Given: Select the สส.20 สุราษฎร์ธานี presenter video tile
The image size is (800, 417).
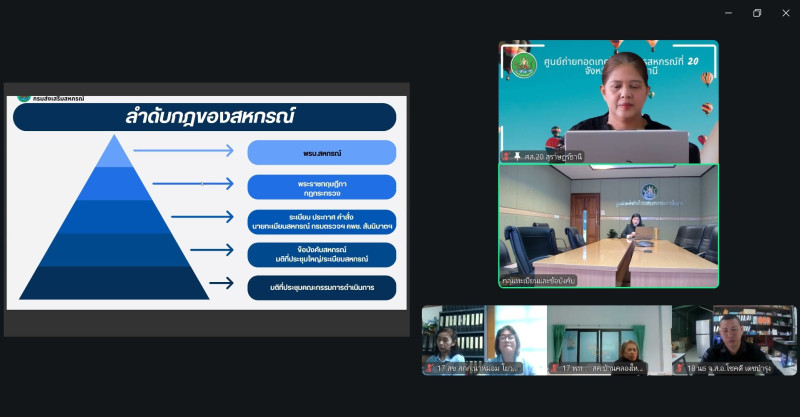Looking at the screenshot, I should click(608, 100).
